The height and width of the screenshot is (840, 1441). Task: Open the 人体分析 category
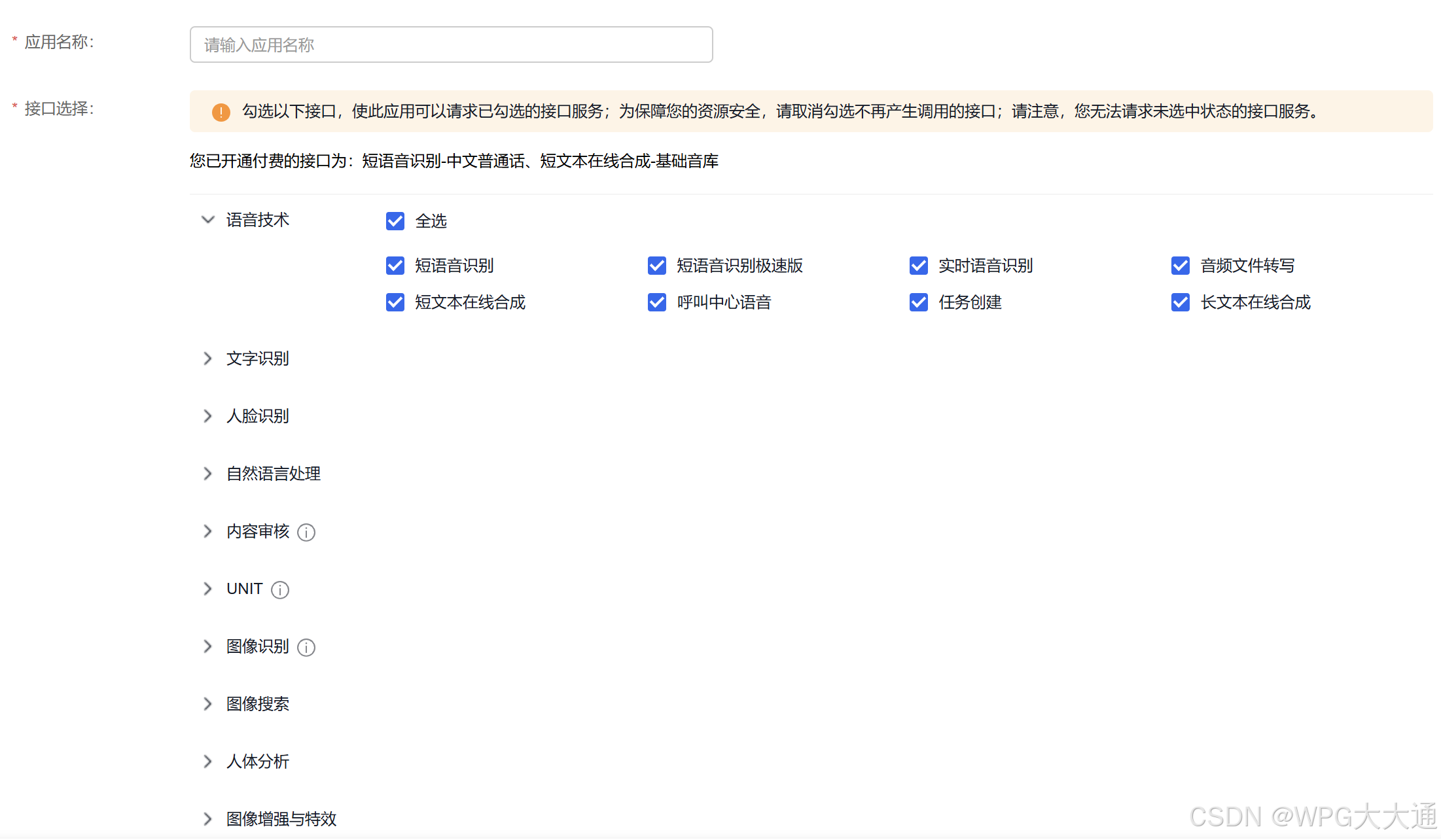point(207,761)
